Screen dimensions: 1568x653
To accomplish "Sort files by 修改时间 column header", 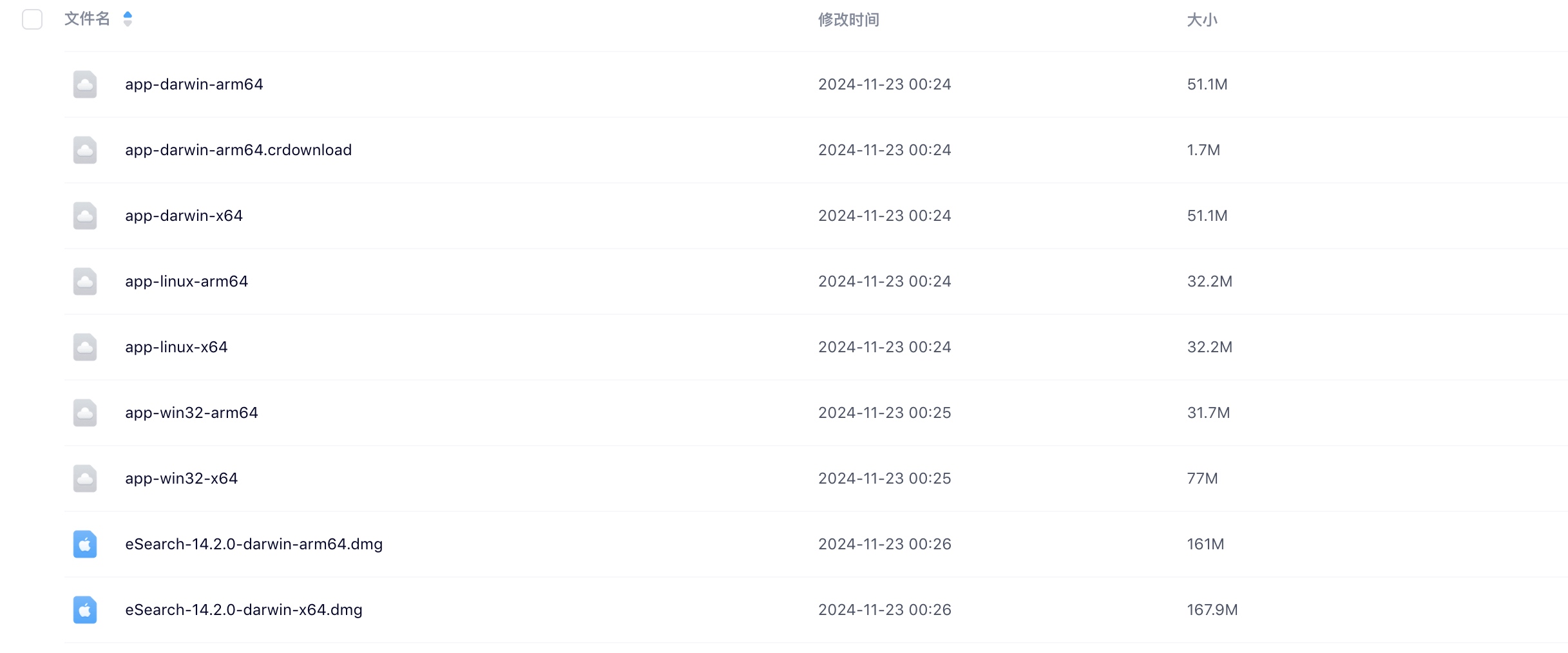I will click(848, 20).
